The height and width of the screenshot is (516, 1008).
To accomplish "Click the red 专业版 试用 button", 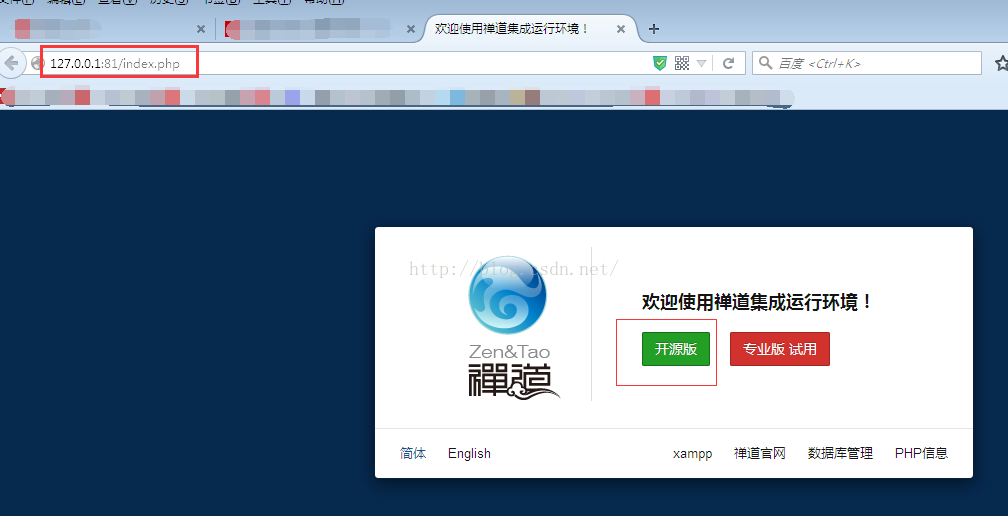I will [780, 349].
